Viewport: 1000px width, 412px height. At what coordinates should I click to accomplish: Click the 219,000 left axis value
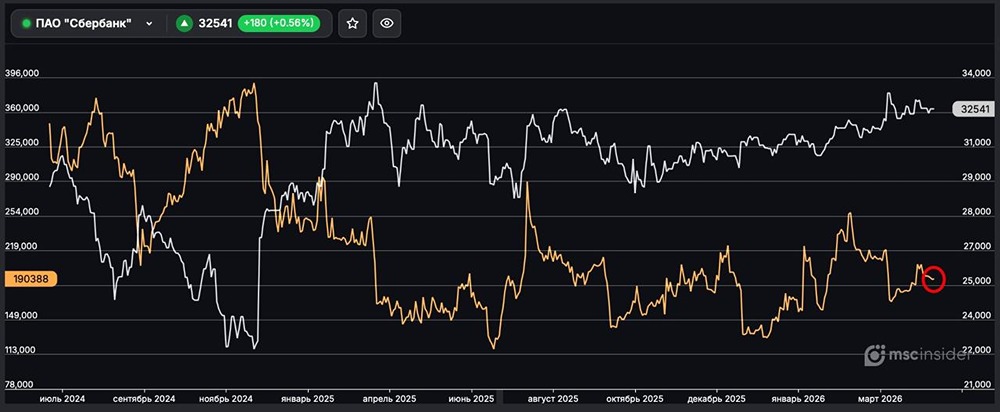[22, 246]
